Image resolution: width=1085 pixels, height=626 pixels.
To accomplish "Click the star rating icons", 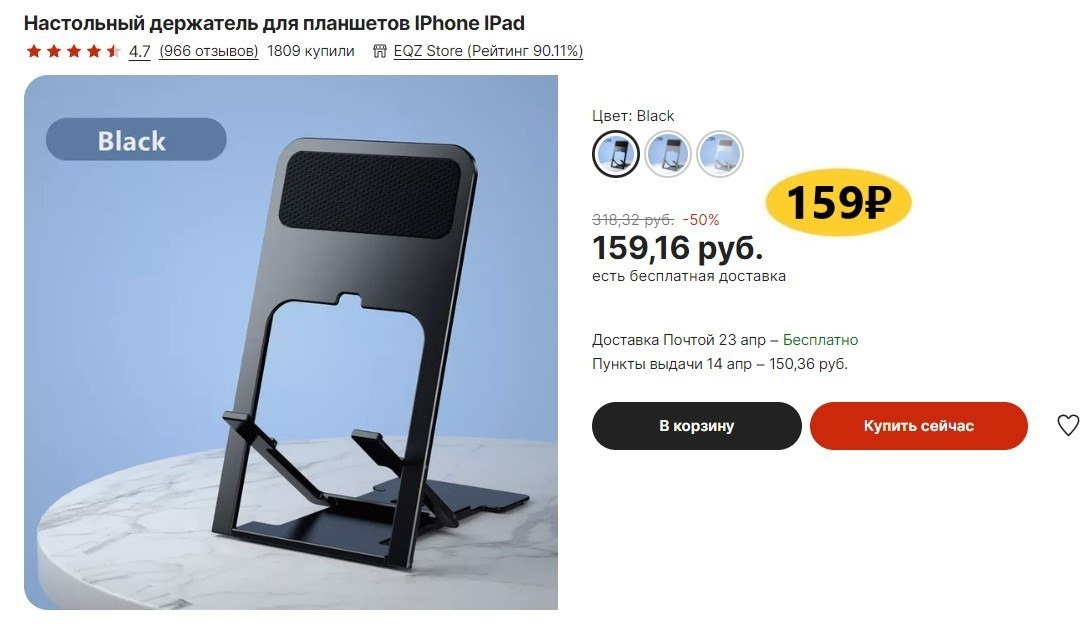I will pos(73,51).
